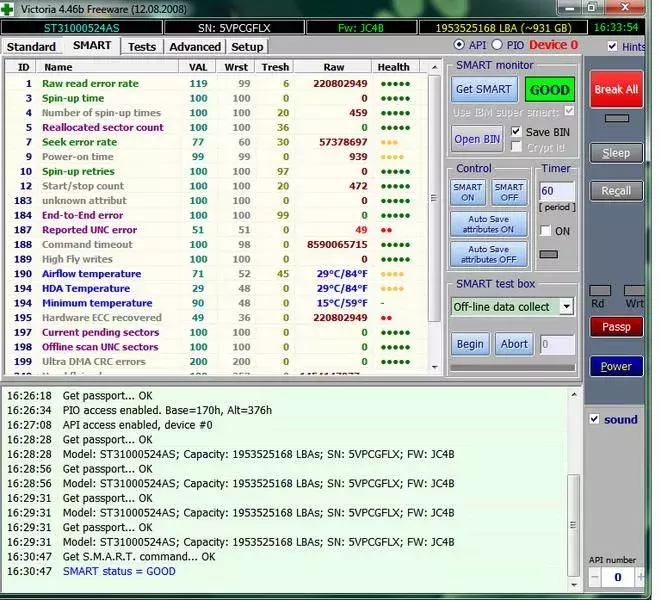Click the log panel scroll down arrow
Image resolution: width=661 pixels, height=600 pixels.
[x=574, y=585]
